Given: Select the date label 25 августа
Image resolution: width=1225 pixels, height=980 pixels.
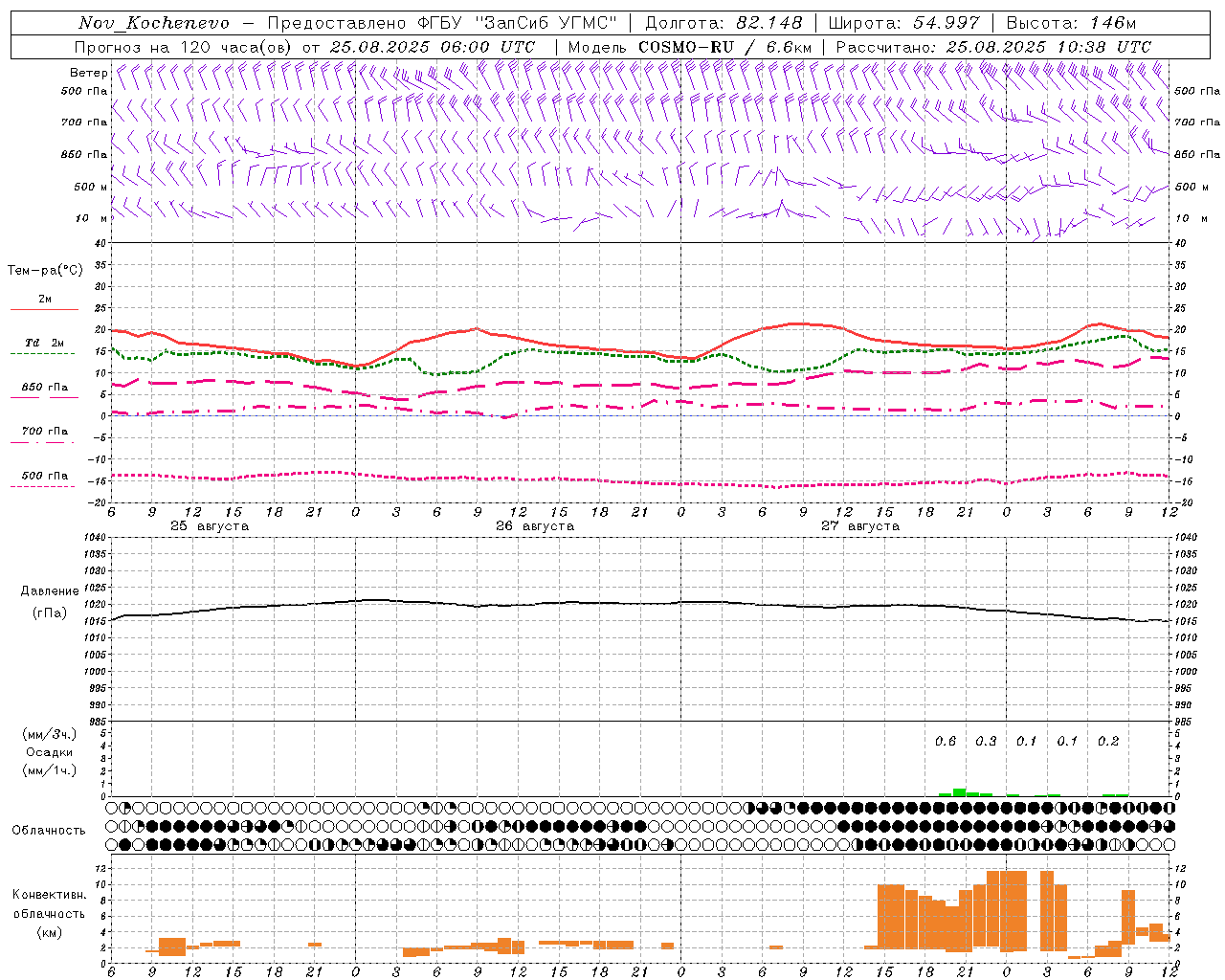Looking at the screenshot, I should [210, 526].
